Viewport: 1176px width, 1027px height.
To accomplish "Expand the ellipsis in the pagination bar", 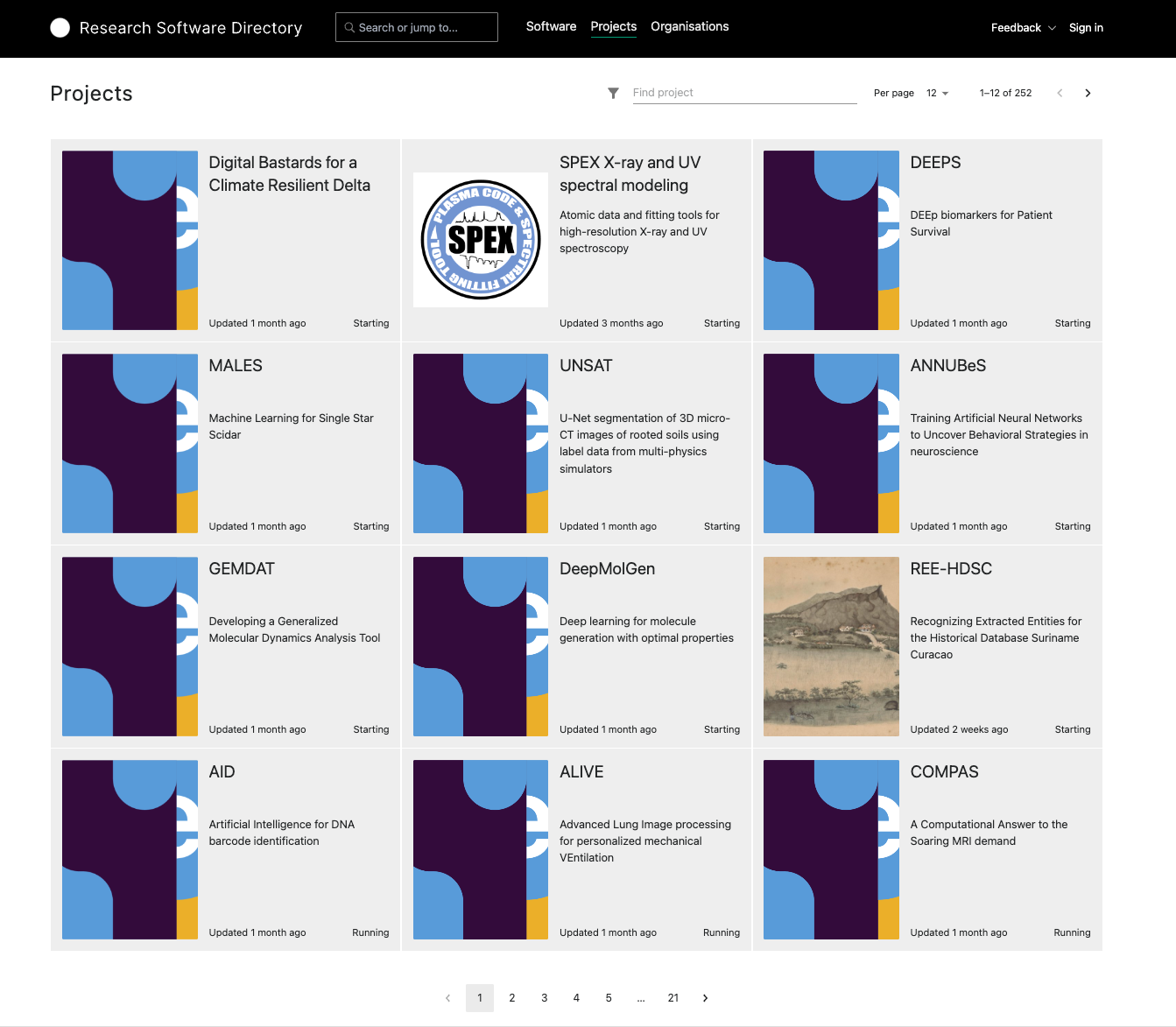I will coord(640,997).
